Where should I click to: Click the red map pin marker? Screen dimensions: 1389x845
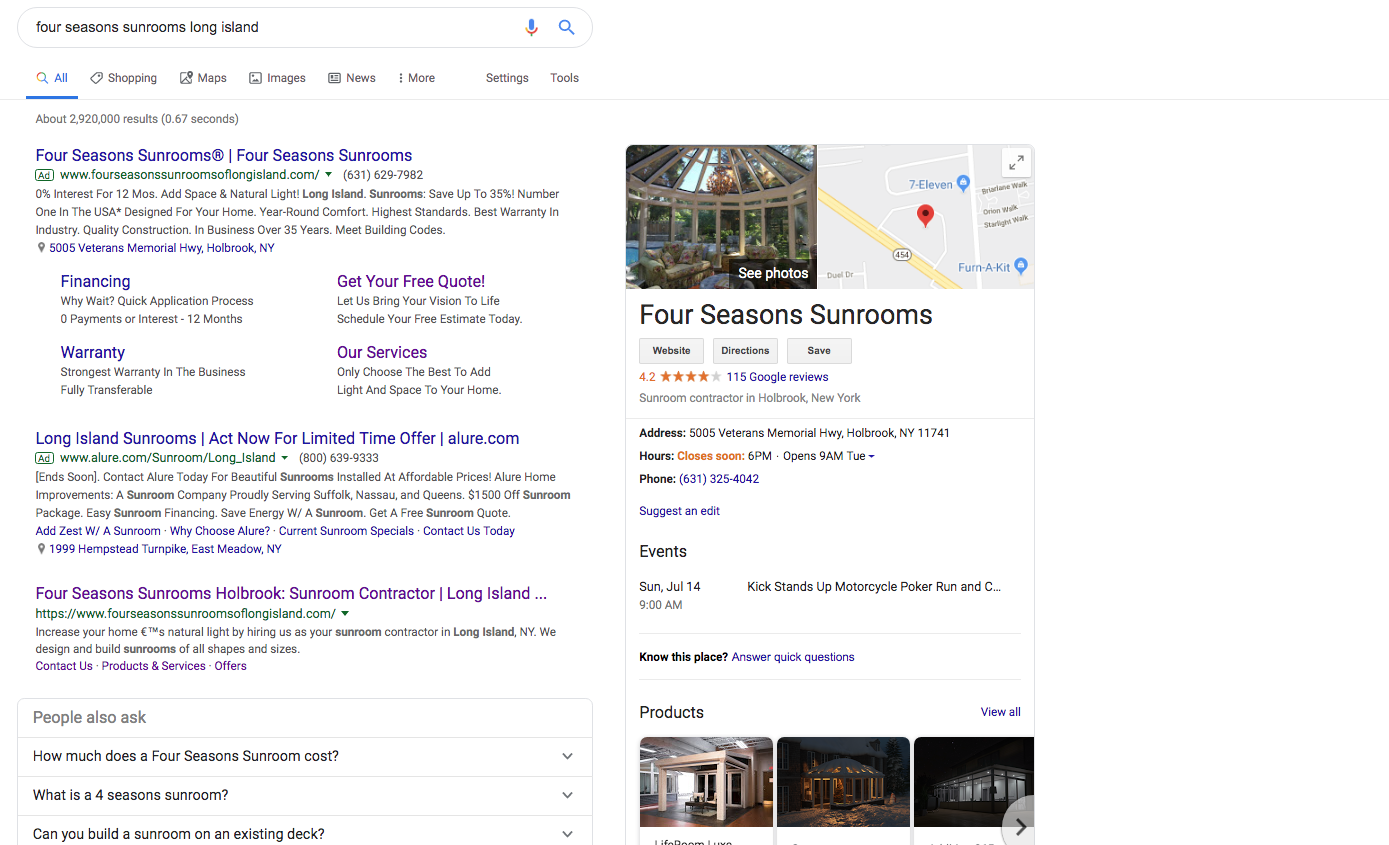click(925, 215)
